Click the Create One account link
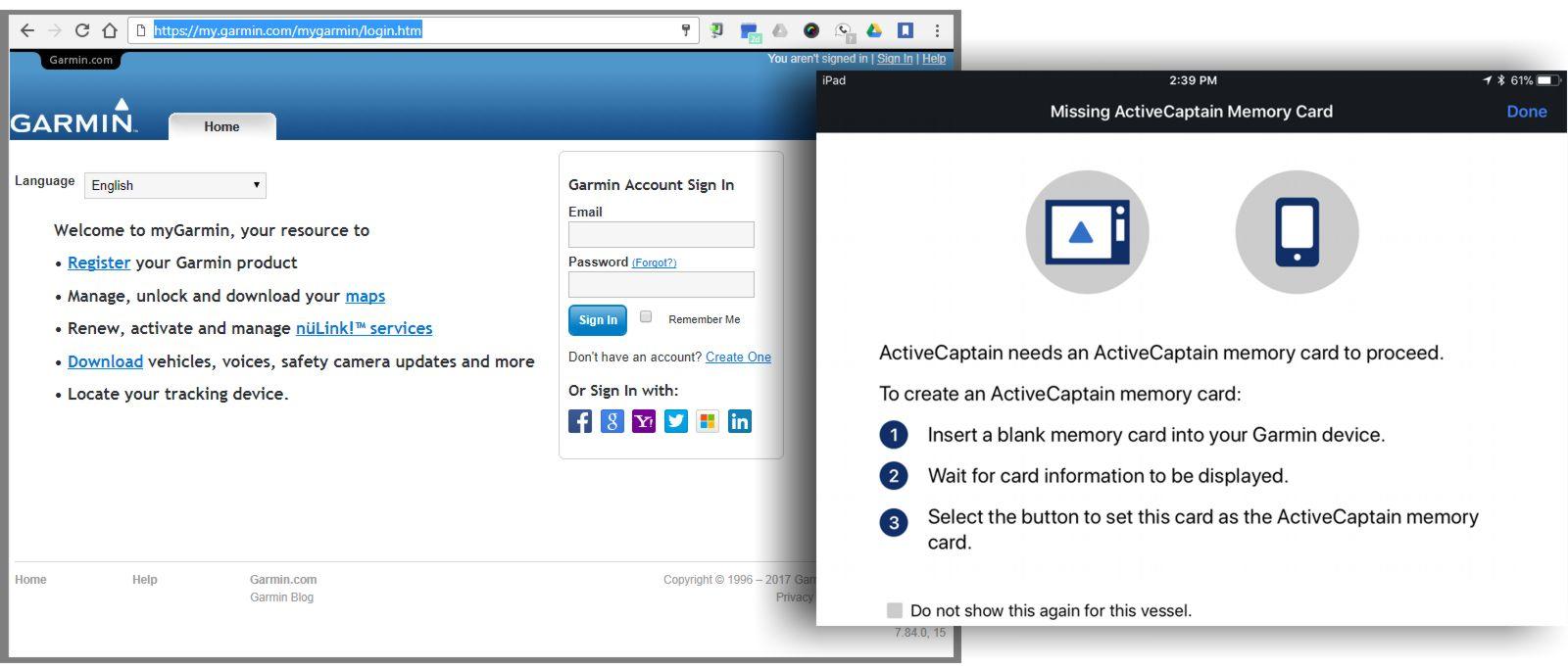 738,357
